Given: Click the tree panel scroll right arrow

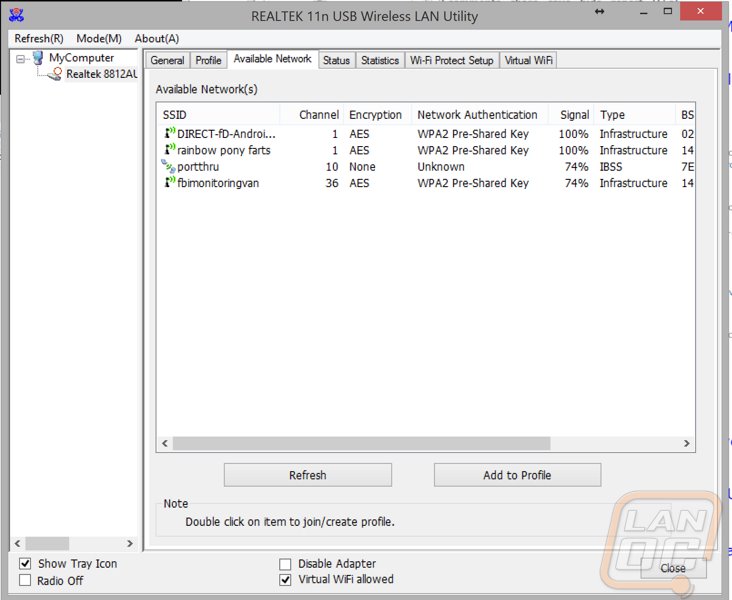Looking at the screenshot, I should pos(130,544).
